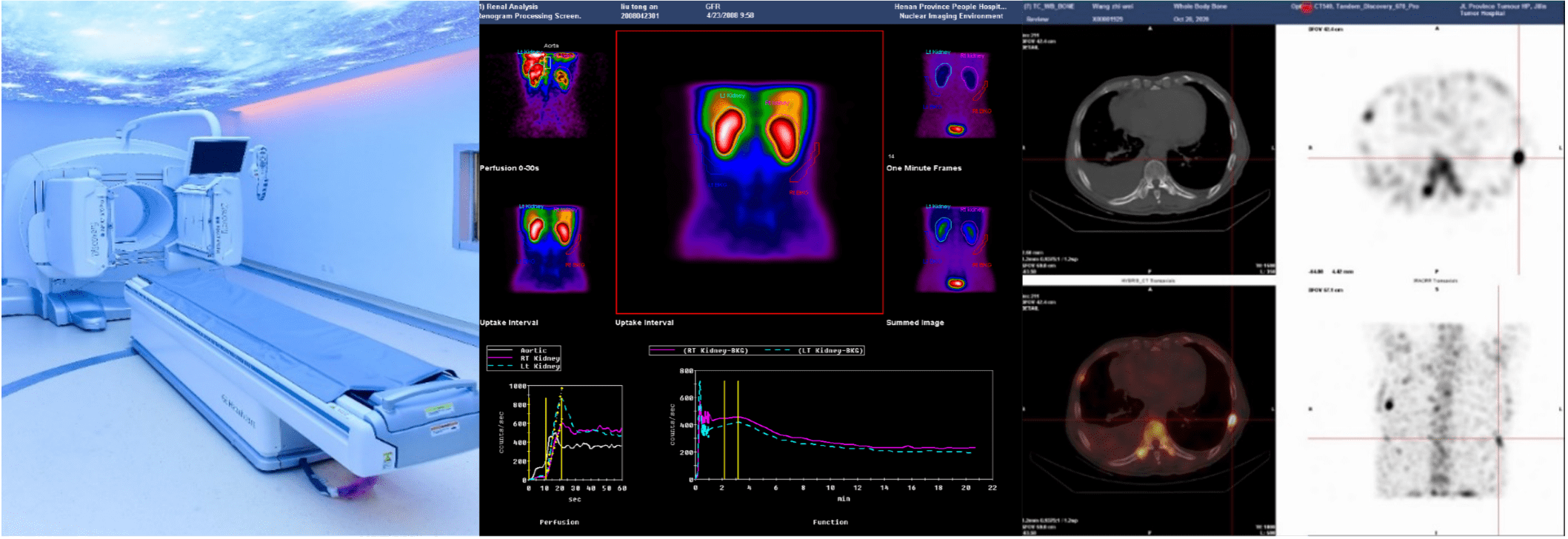The height and width of the screenshot is (539, 1568).
Task: Click the scanner's ceiling-mounted monitor in photo
Action: coord(218,156)
